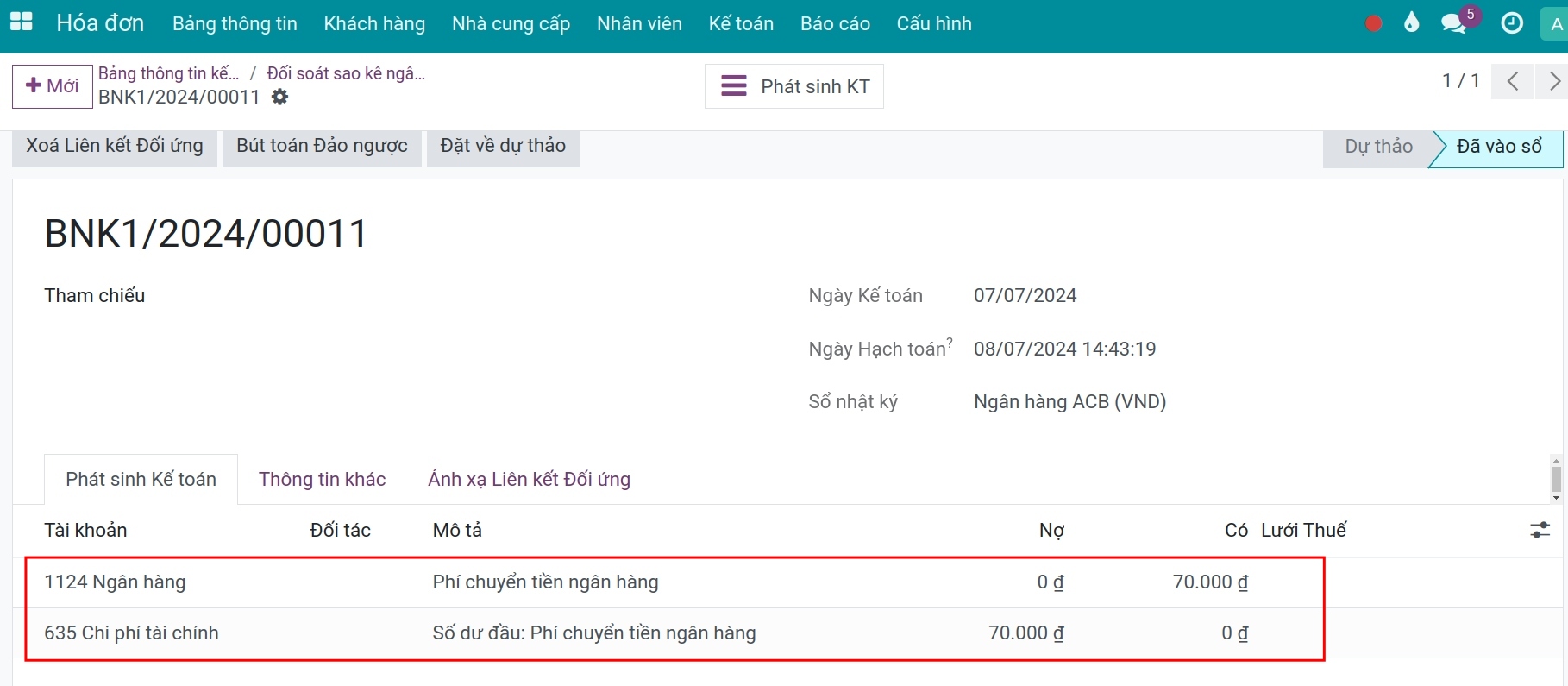Open the Nhân viên menu
This screenshot has width=1568, height=686.
point(639,24)
